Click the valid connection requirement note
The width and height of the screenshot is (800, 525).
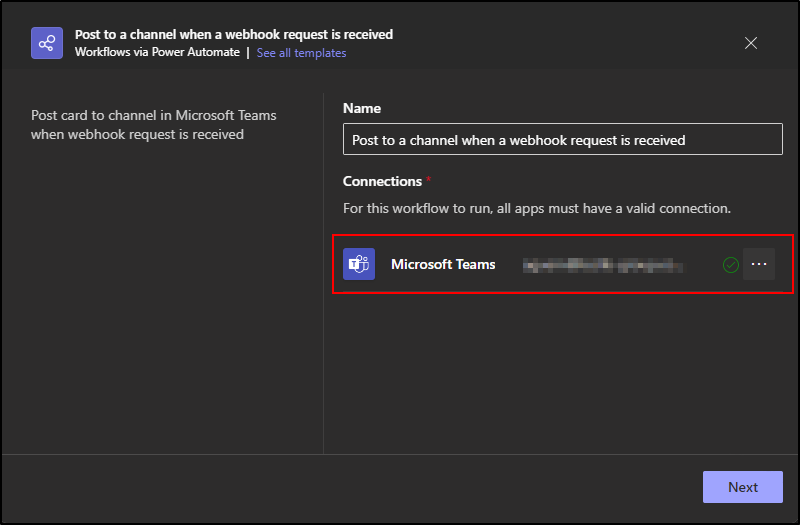click(537, 209)
